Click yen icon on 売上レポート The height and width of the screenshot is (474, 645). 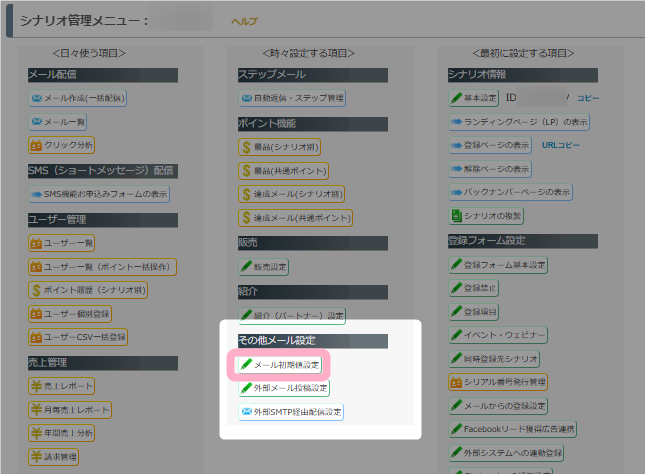(36, 385)
